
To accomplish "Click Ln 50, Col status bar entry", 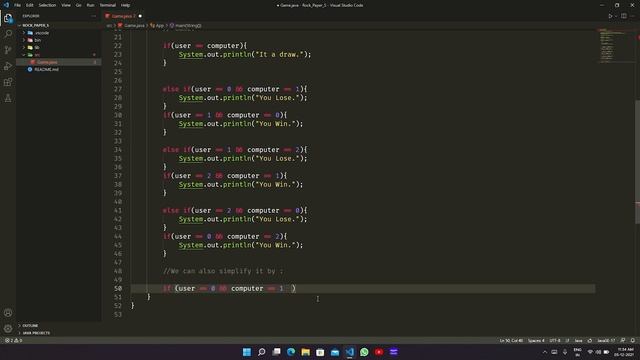I will pos(511,340).
